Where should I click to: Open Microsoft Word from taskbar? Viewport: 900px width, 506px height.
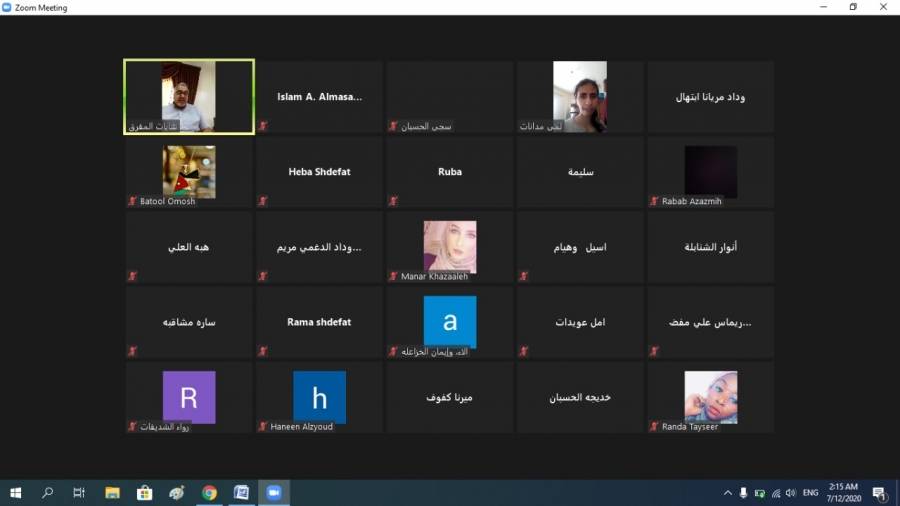pos(242,493)
